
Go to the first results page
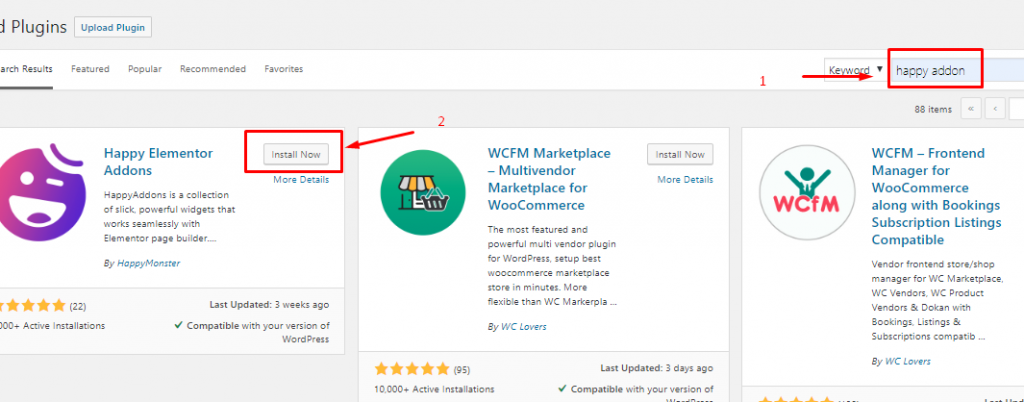pyautogui.click(x=971, y=109)
